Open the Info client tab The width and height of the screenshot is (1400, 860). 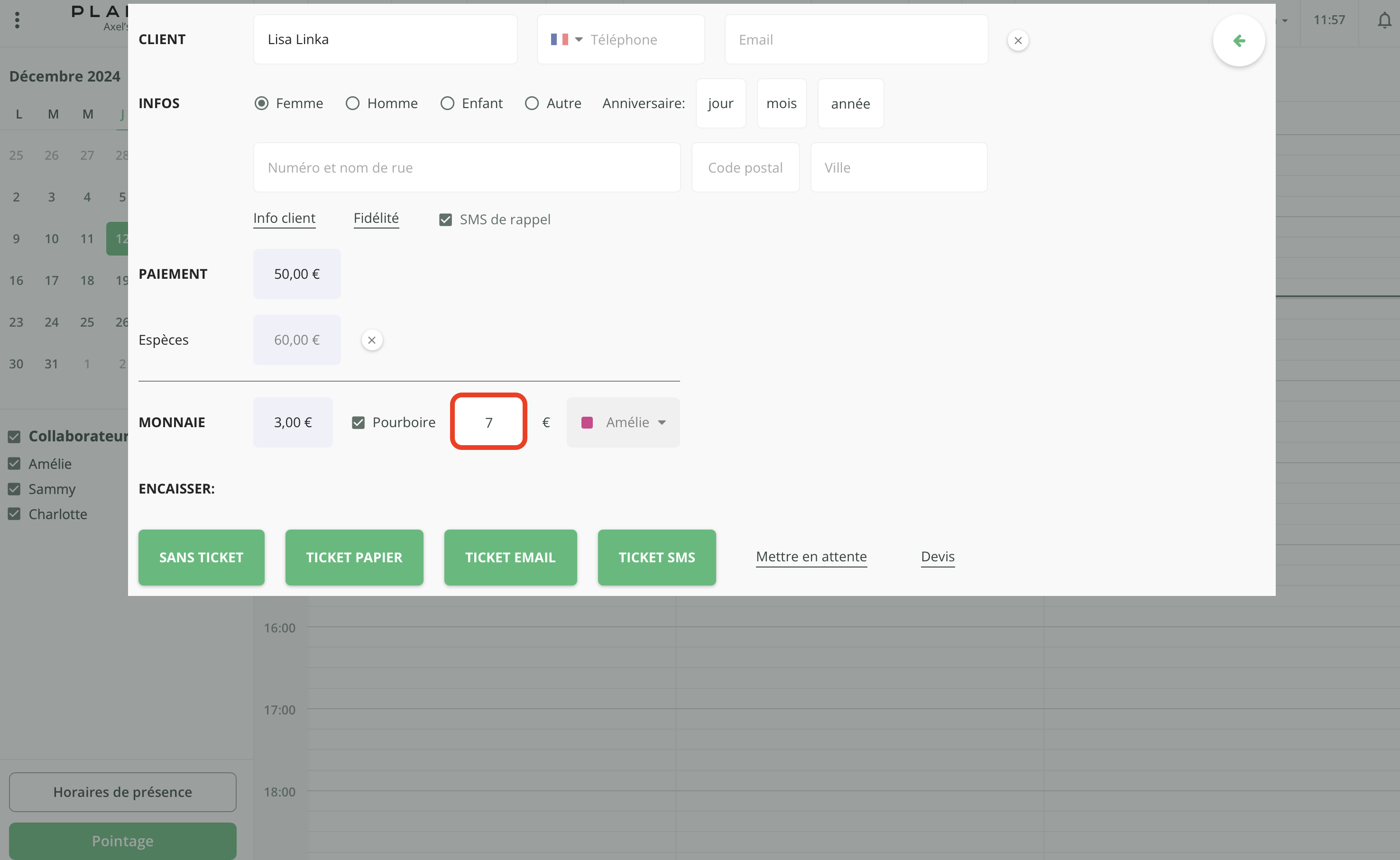click(x=284, y=219)
